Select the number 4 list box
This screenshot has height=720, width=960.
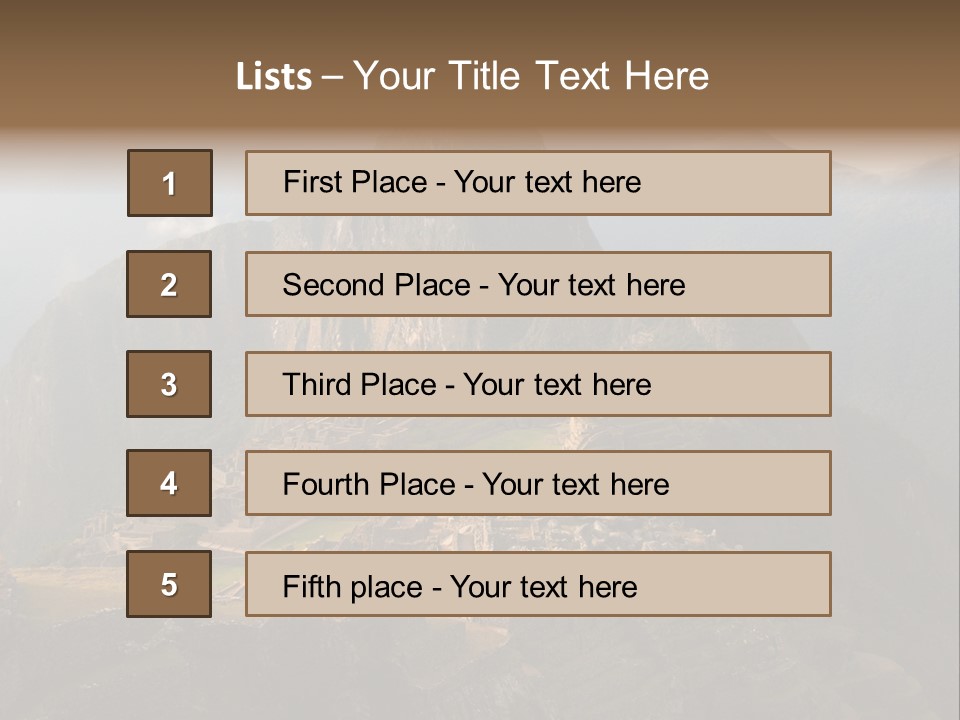click(x=169, y=483)
